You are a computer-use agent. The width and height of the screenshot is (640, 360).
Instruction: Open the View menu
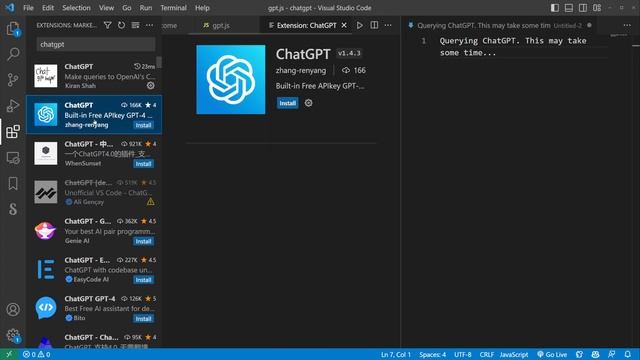[106, 8]
